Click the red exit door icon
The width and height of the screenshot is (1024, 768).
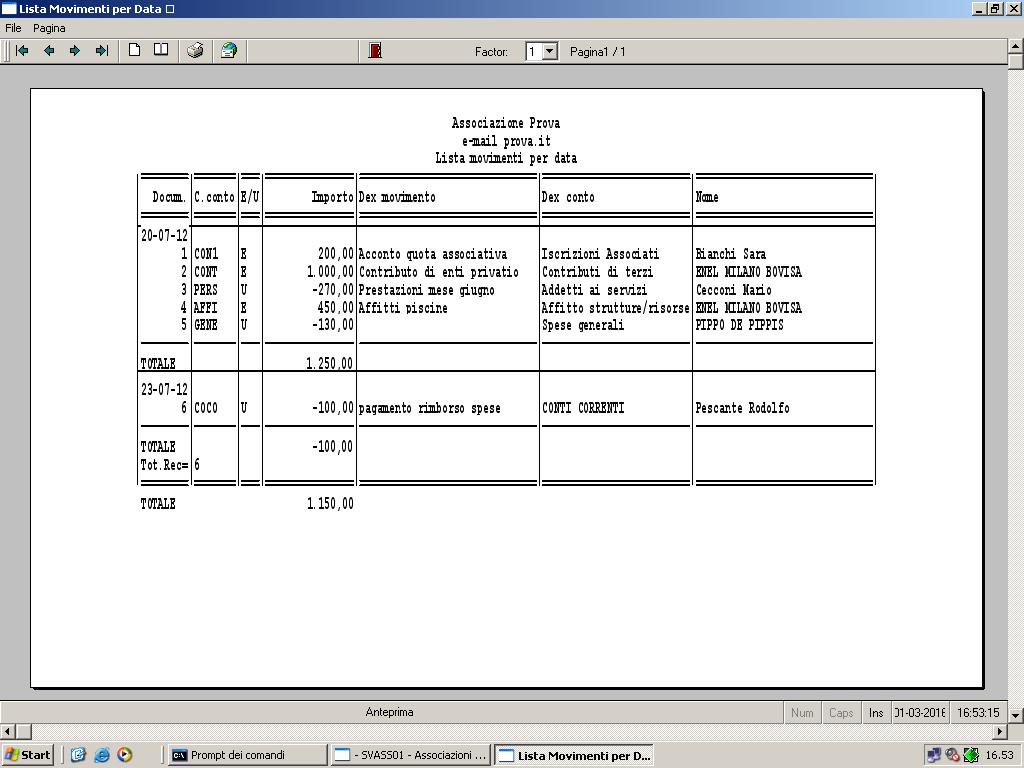click(375, 50)
